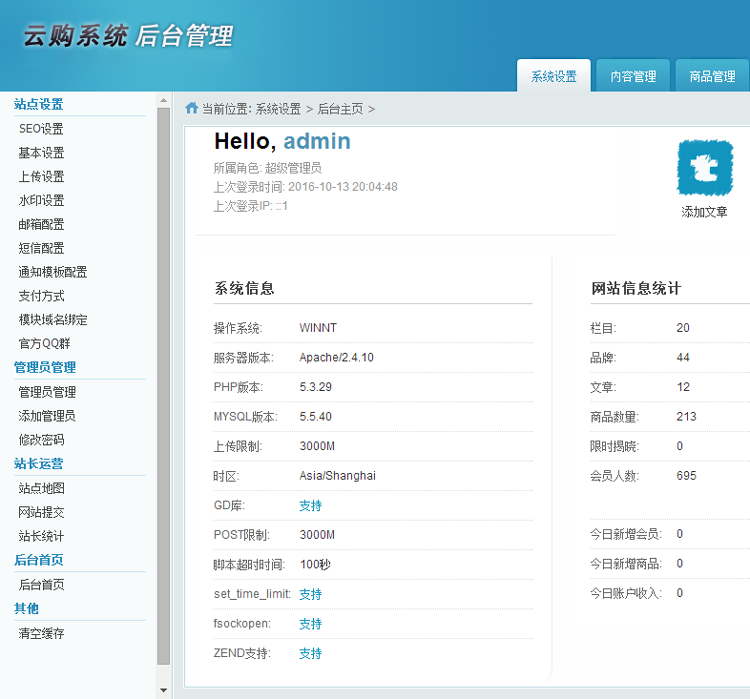The height and width of the screenshot is (699, 750).
Task: Click the 云购系统 后台管理 logo
Action: pyautogui.click(x=128, y=37)
